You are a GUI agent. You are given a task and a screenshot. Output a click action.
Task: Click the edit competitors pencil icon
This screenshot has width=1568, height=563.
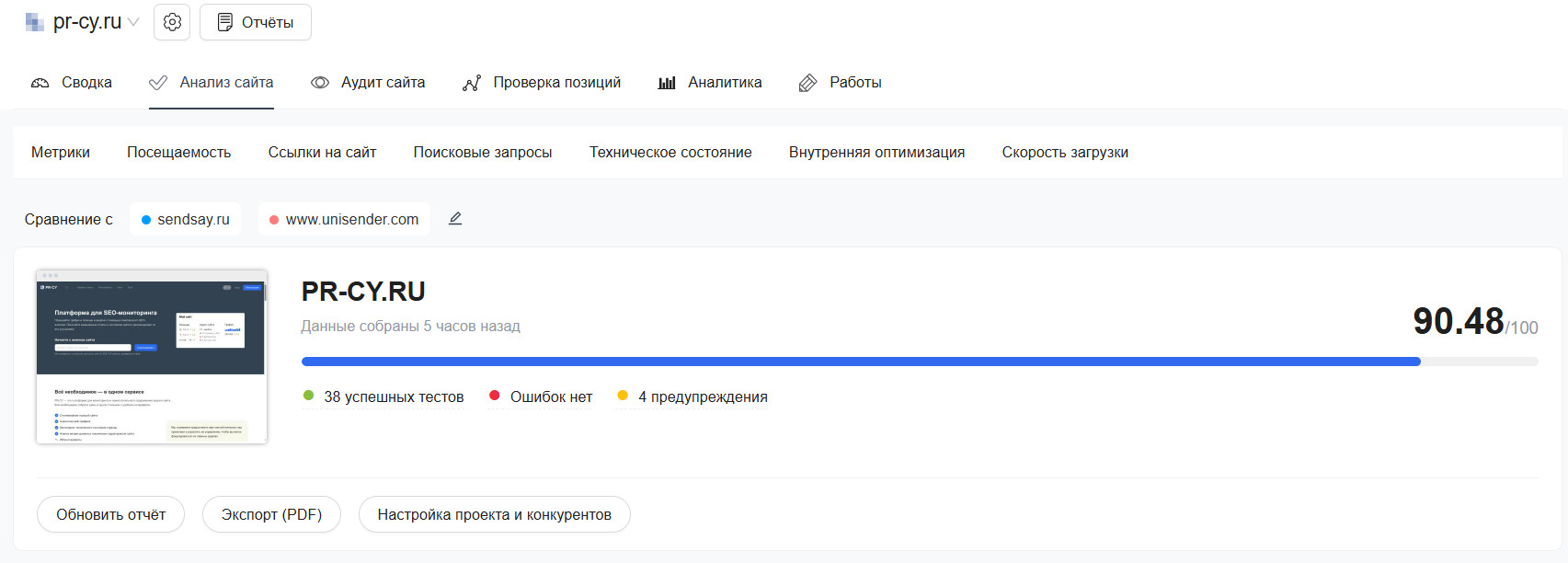click(x=455, y=219)
